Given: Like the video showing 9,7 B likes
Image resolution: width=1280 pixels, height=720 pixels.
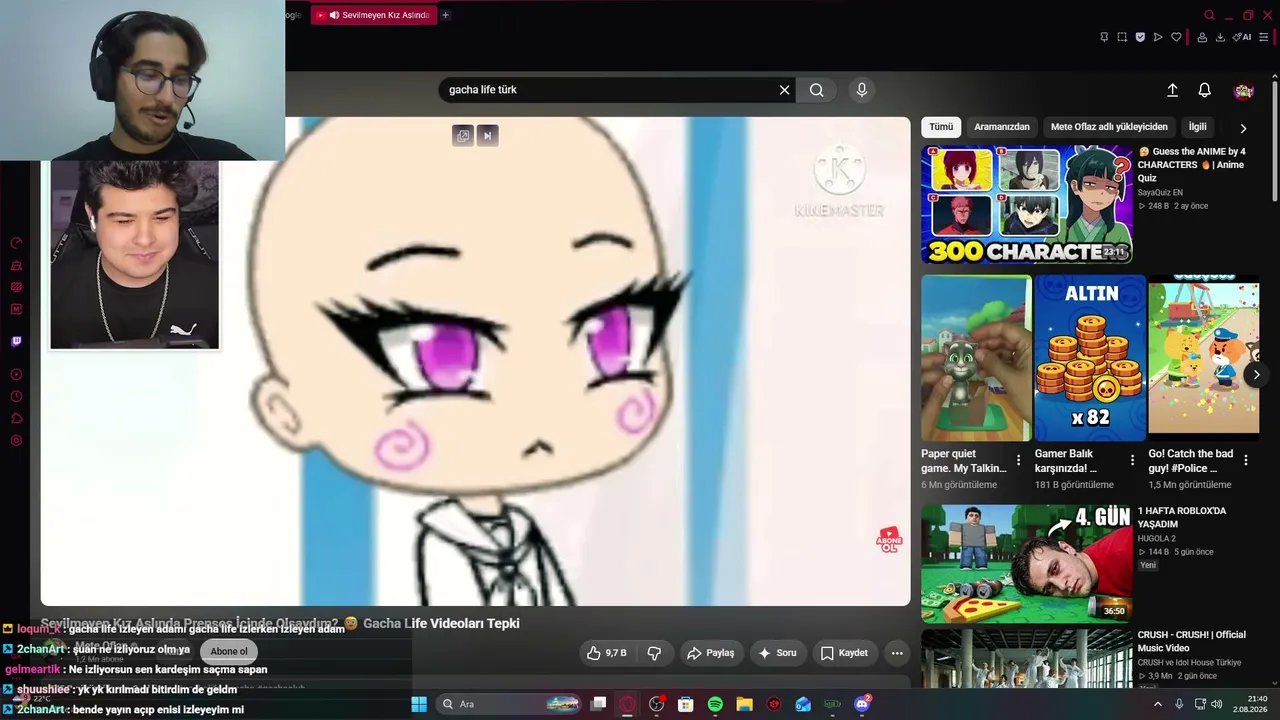Looking at the screenshot, I should pos(606,653).
